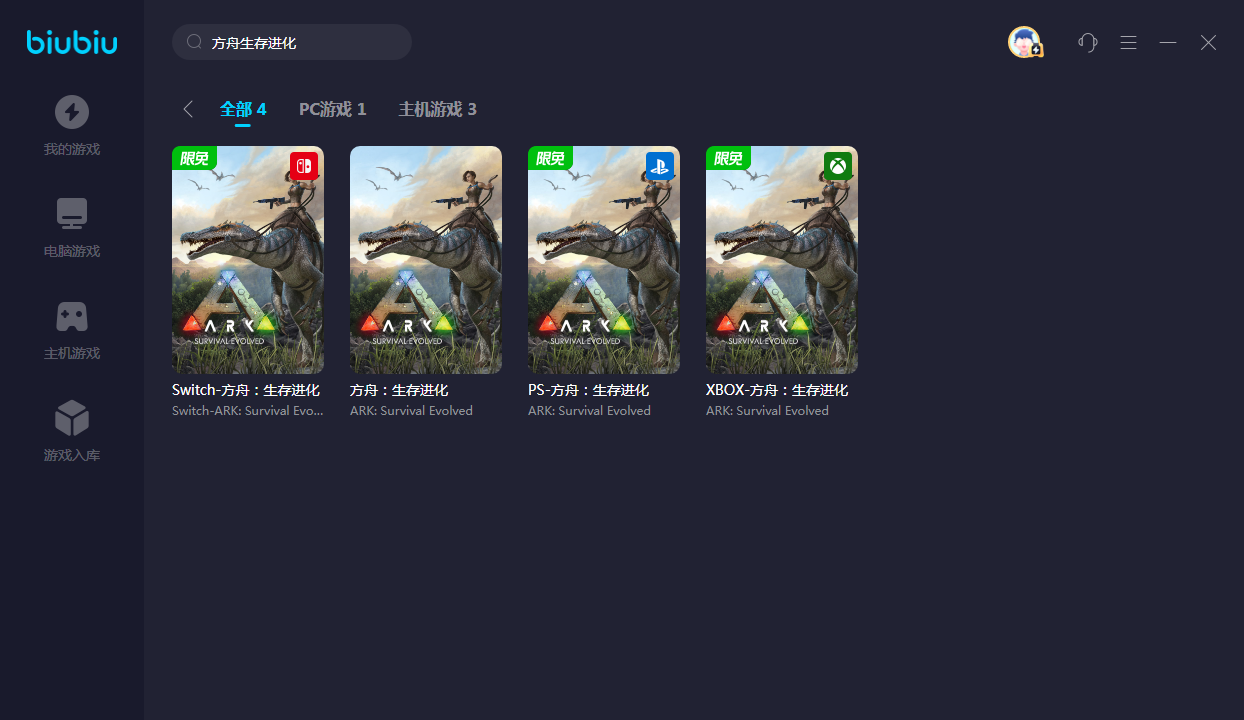Open 我的游戏 lightning icon in sidebar
Image resolution: width=1244 pixels, height=720 pixels.
click(x=72, y=112)
